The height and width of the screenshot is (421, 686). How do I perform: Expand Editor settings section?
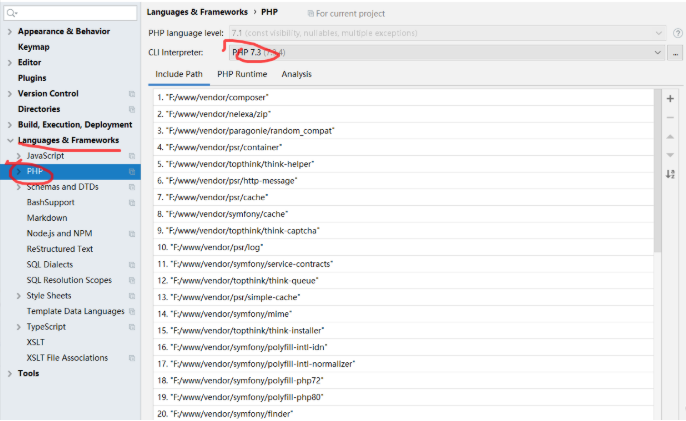[10, 63]
